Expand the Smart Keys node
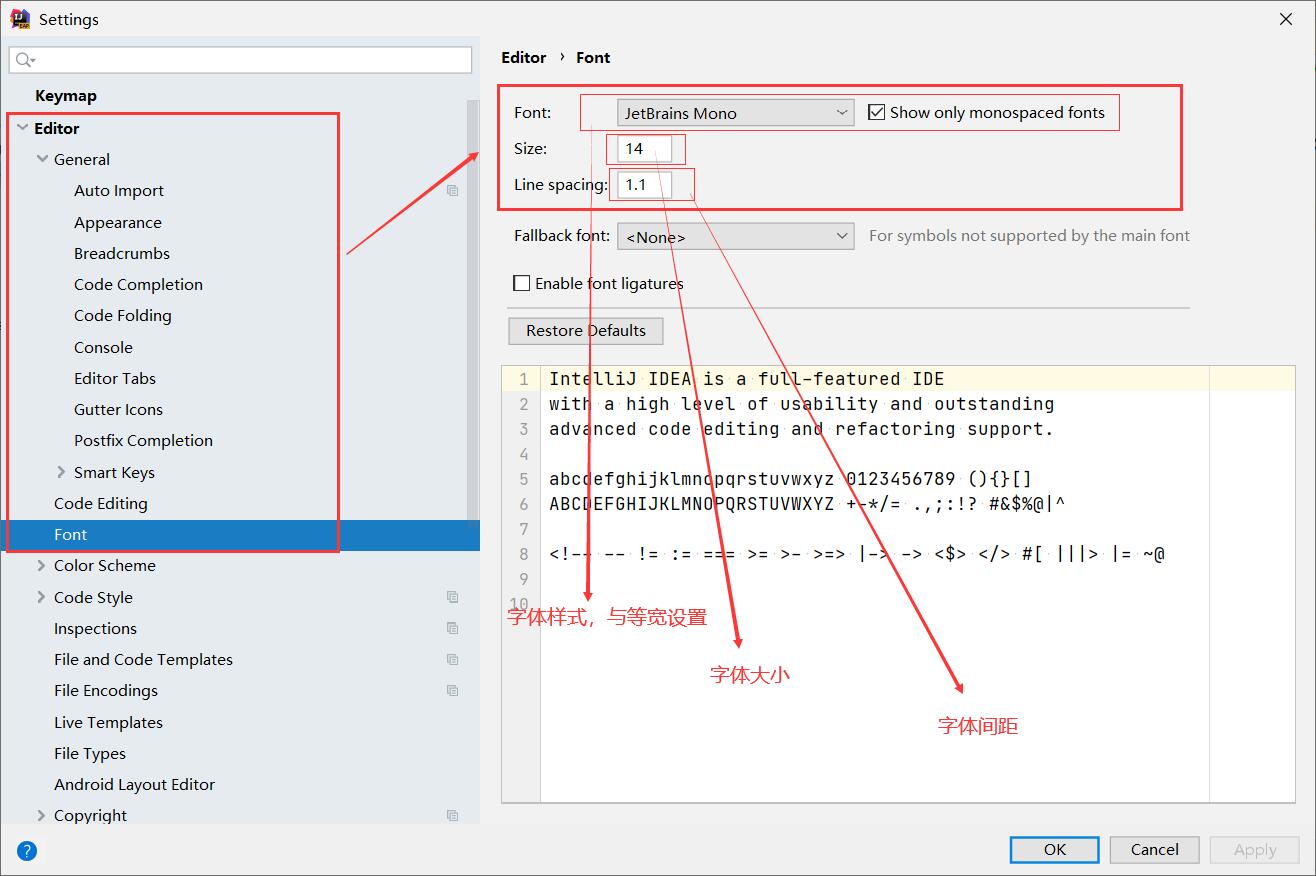1316x876 pixels. [x=61, y=472]
